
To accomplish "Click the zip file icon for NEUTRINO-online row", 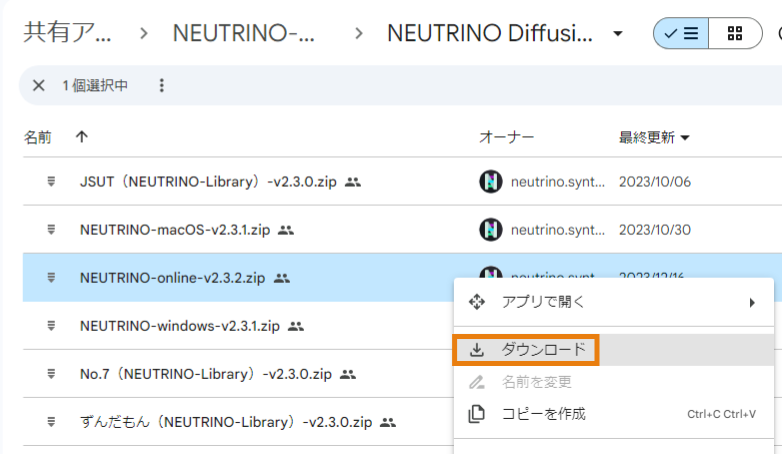I will coord(51,278).
